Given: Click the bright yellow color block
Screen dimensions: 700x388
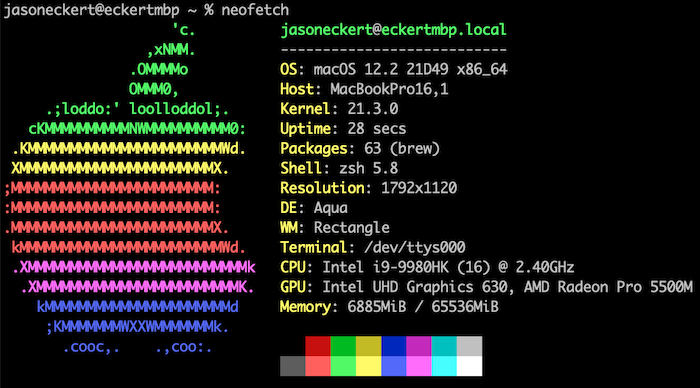Looking at the screenshot, I should pos(368,366).
